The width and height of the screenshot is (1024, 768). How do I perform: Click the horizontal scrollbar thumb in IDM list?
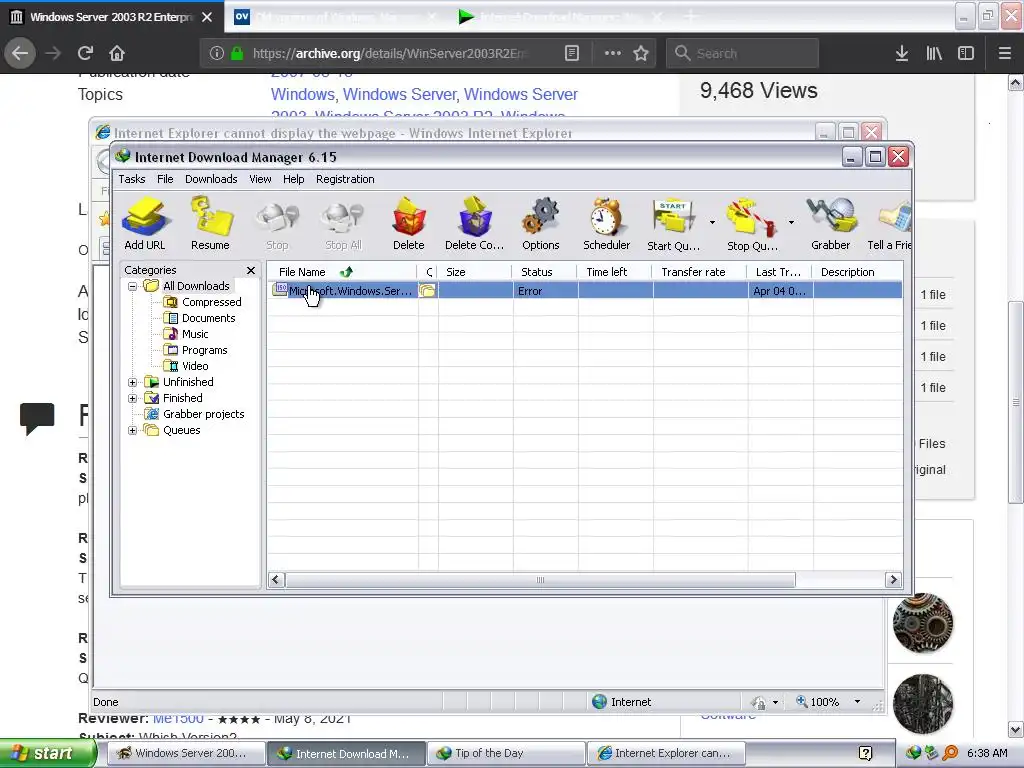[541, 580]
